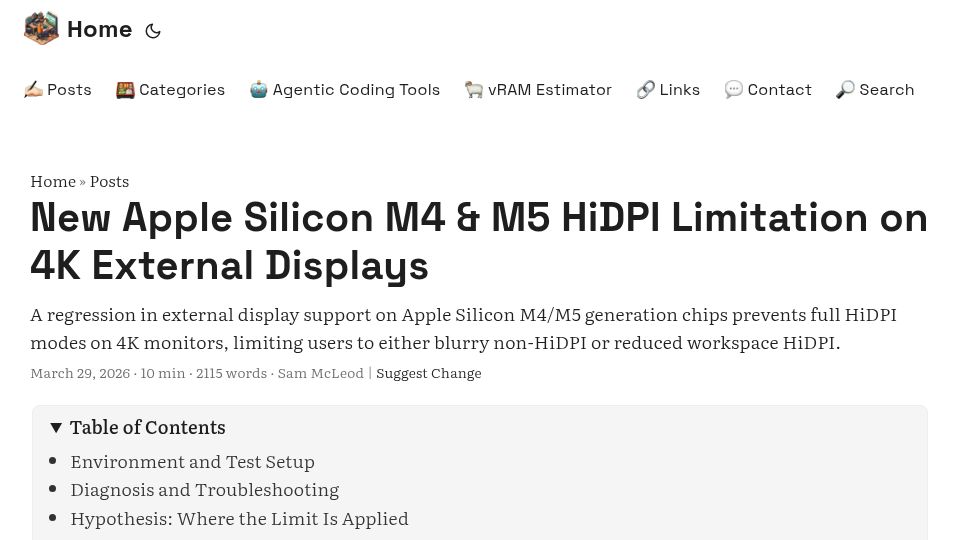The width and height of the screenshot is (960, 540).
Task: Open the Home site title link
Action: click(x=99, y=29)
